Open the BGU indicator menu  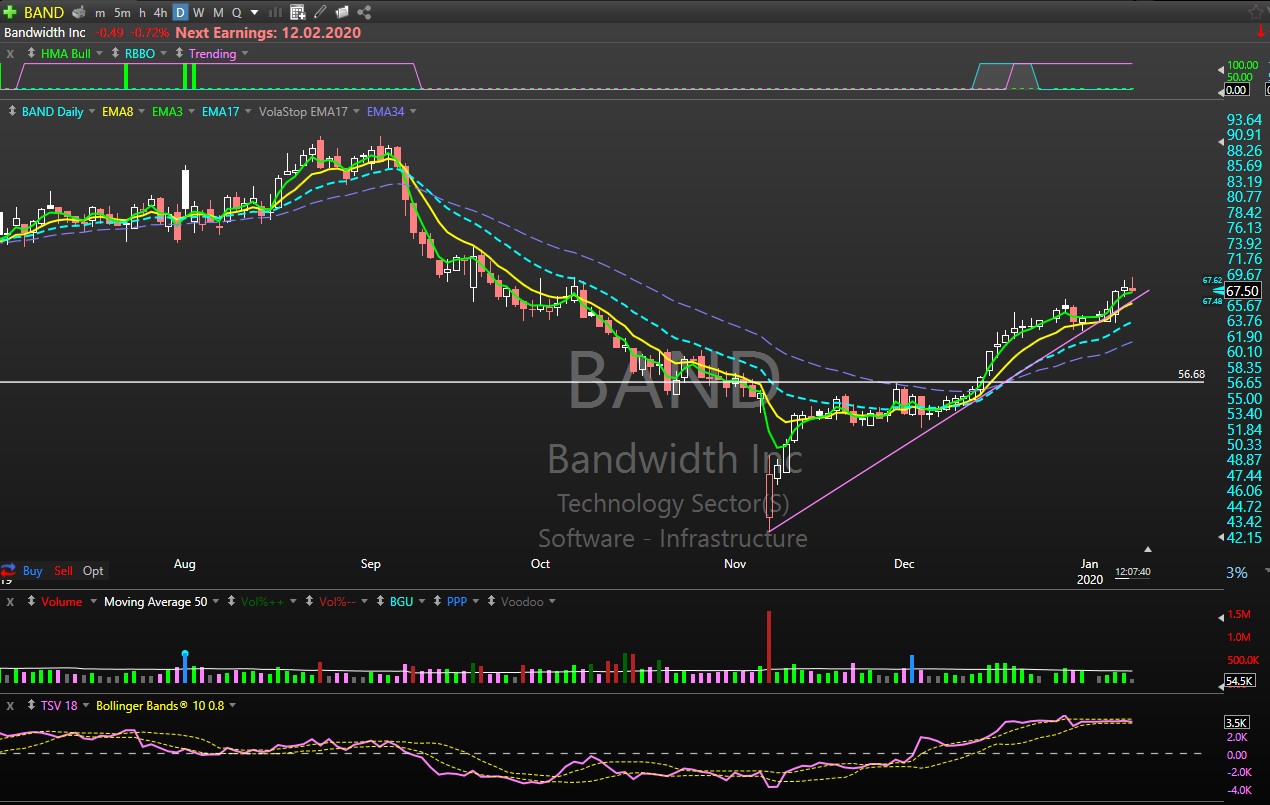click(x=422, y=602)
